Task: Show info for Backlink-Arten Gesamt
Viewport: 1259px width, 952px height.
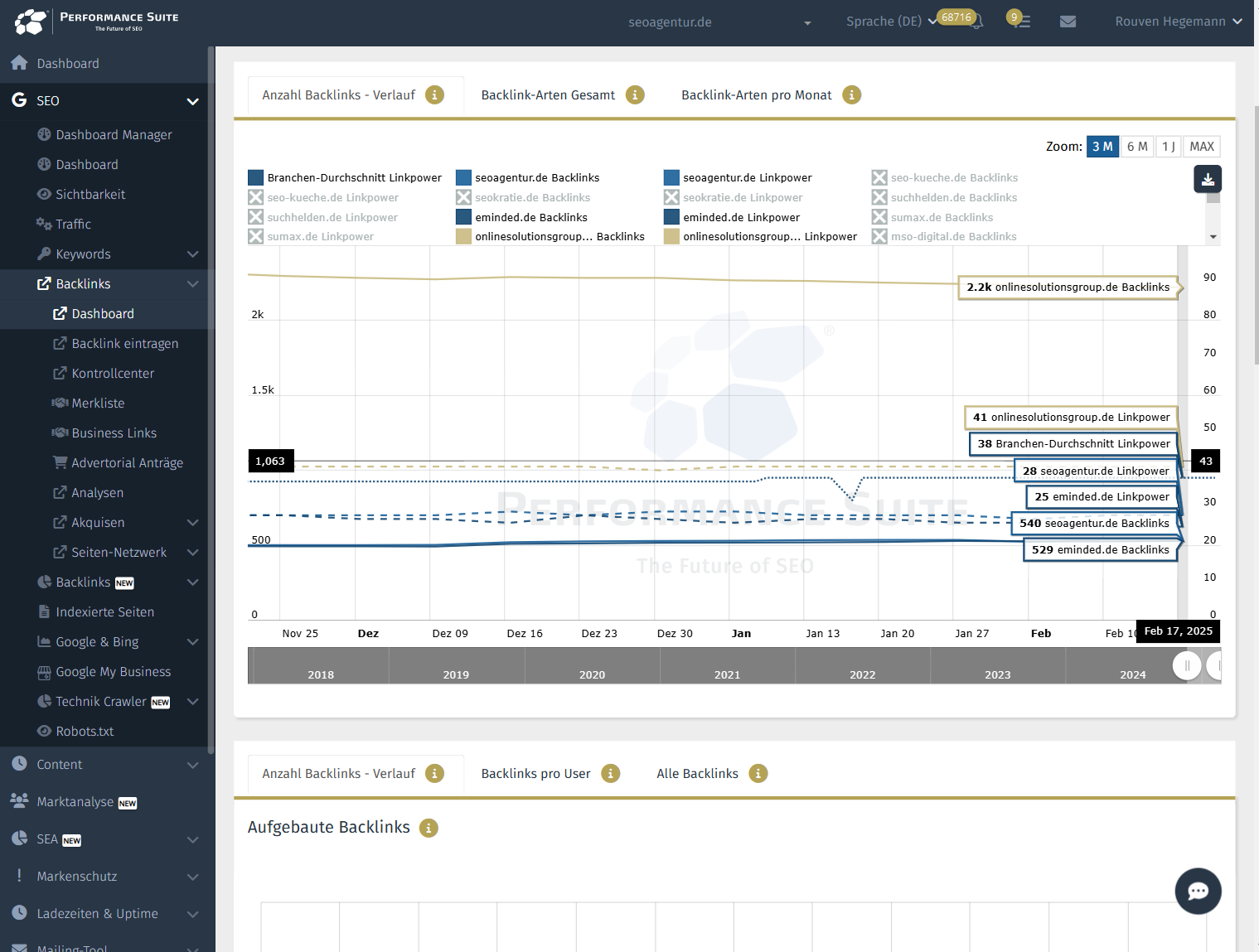Action: click(x=635, y=94)
